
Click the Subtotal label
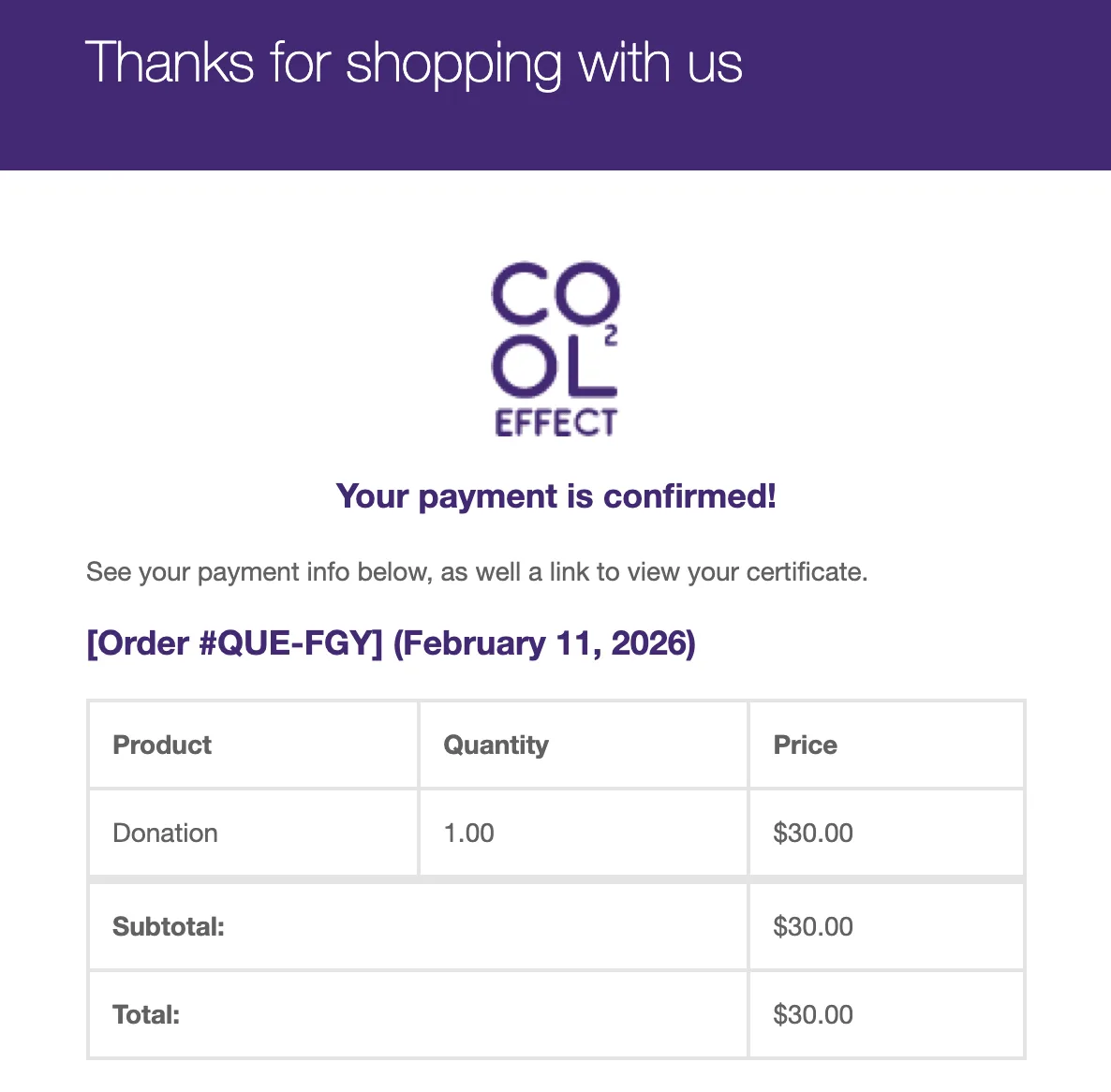(169, 927)
